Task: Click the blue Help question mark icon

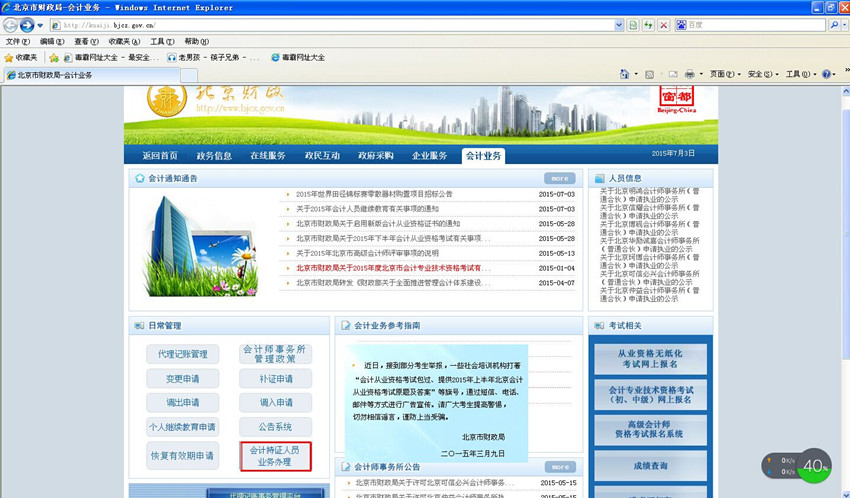Action: coord(826,74)
